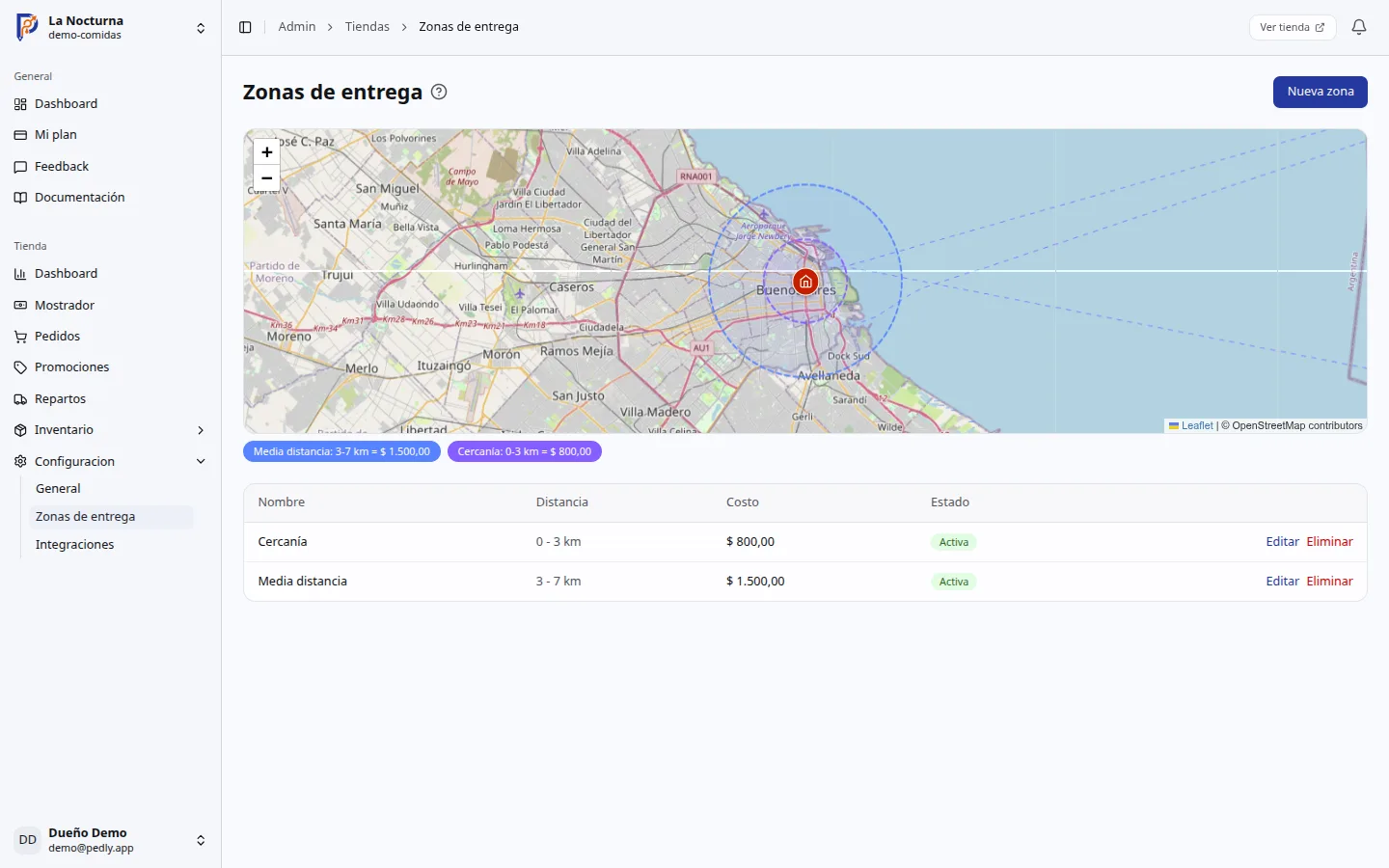Viewport: 1389px width, 868px height.
Task: Click the Pedidos shopping cart icon
Action: [x=20, y=337]
